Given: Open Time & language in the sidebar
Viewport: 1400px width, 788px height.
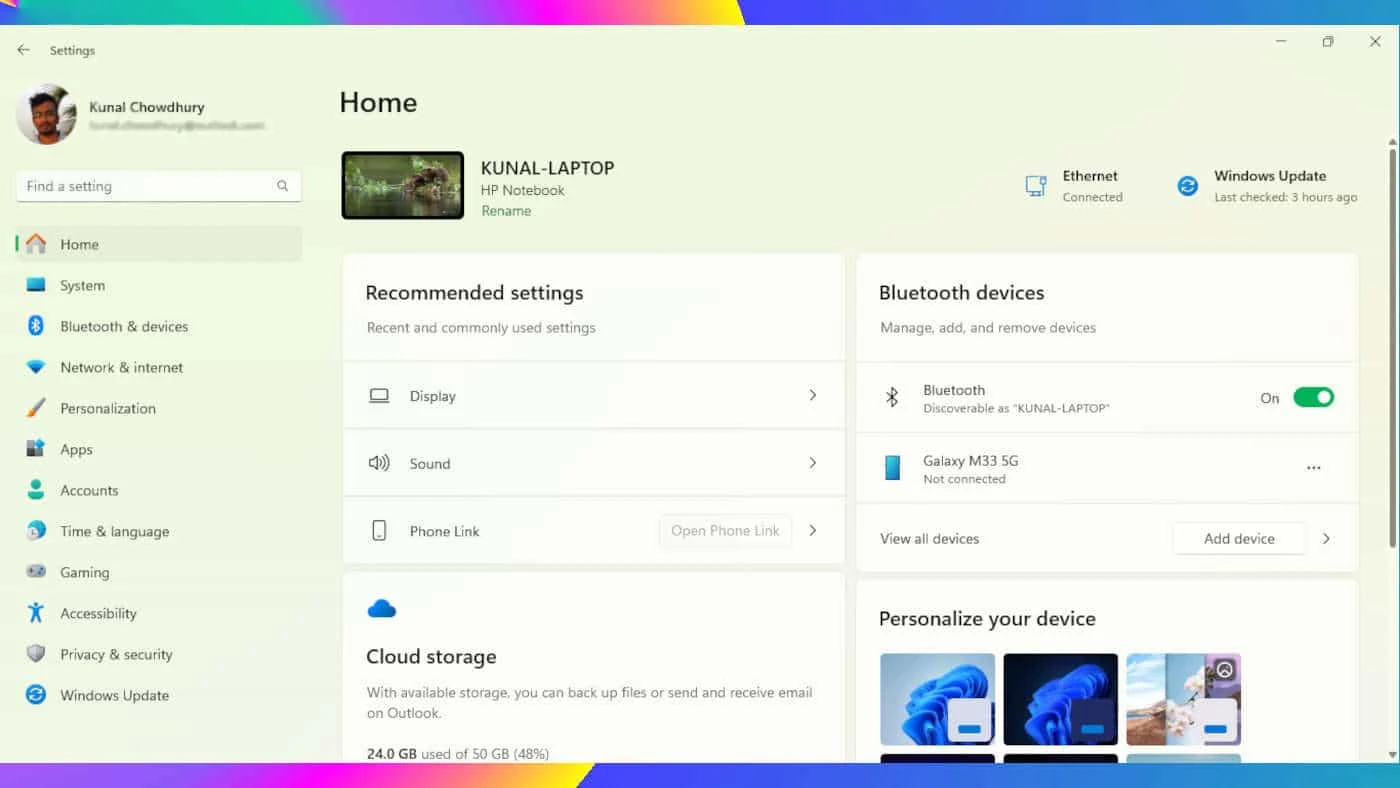Looking at the screenshot, I should click(159, 531).
